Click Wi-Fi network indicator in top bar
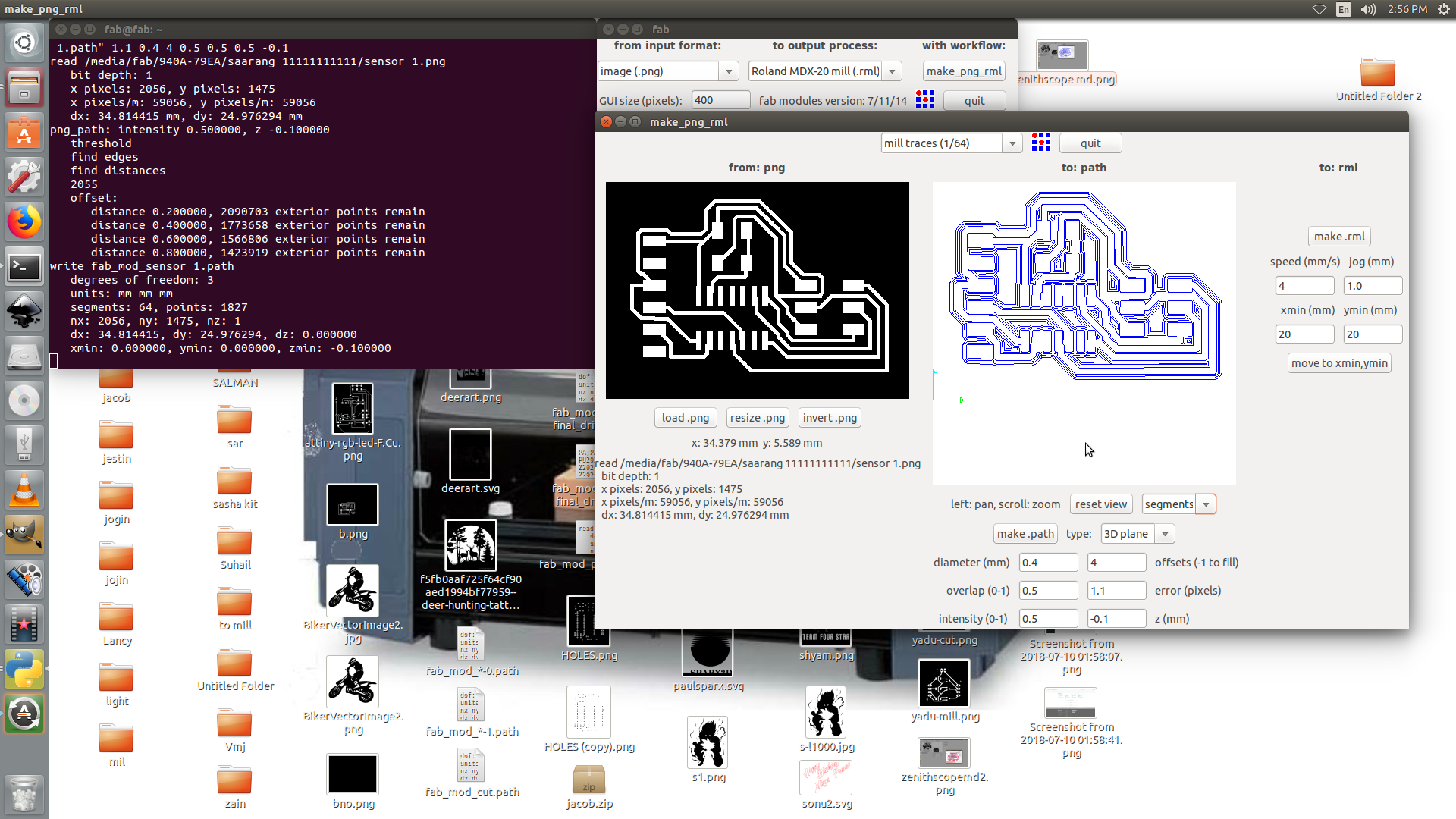 pyautogui.click(x=1319, y=9)
